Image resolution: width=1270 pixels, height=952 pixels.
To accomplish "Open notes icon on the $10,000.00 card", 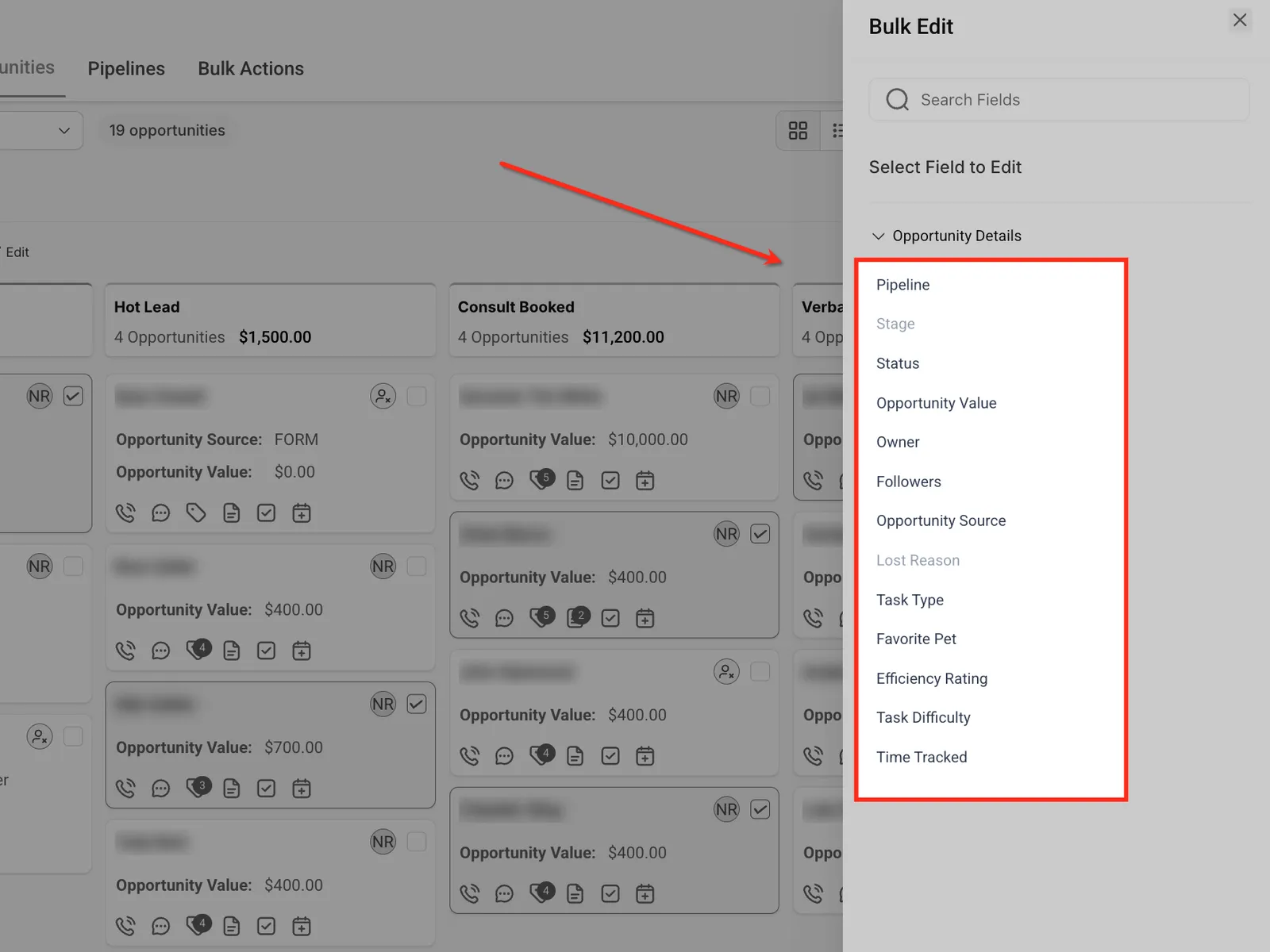I will (x=575, y=481).
